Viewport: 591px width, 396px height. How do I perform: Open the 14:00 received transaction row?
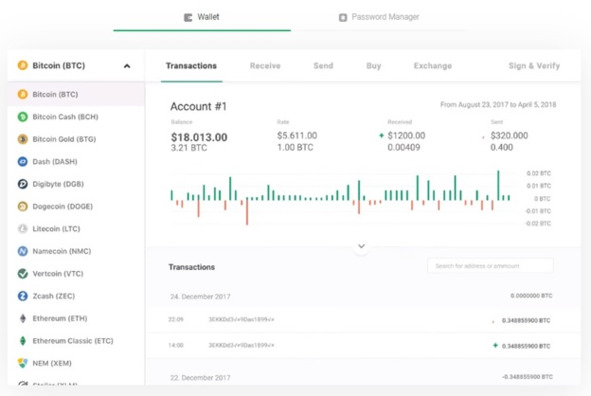pos(363,346)
